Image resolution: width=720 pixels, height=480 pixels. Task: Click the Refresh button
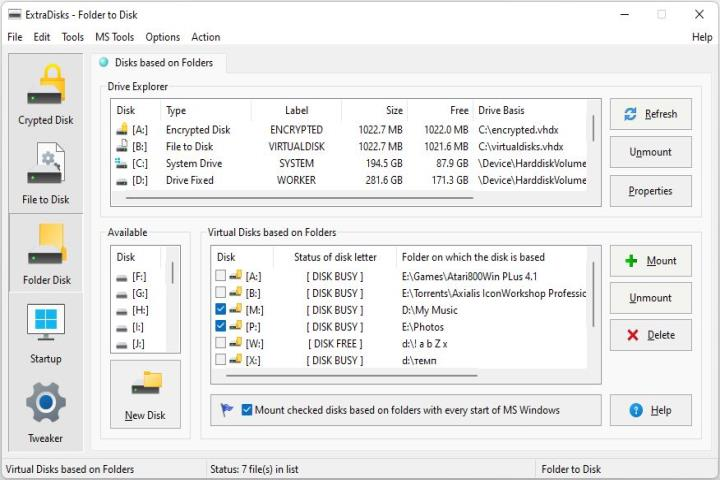click(651, 114)
